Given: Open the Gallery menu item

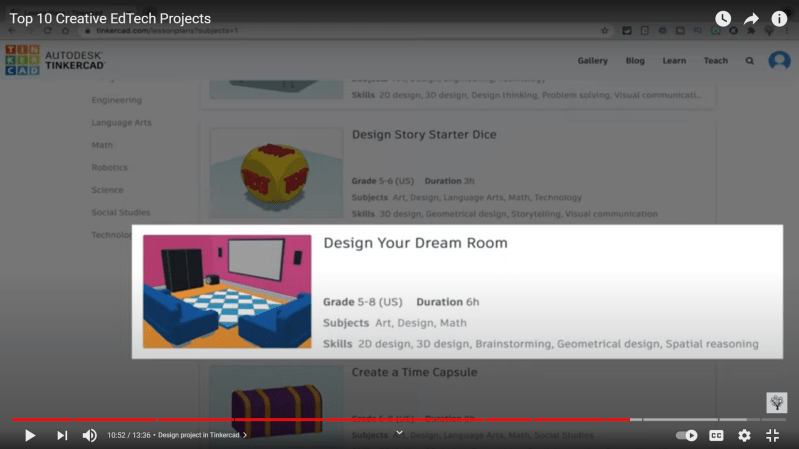Looking at the screenshot, I should (x=592, y=61).
